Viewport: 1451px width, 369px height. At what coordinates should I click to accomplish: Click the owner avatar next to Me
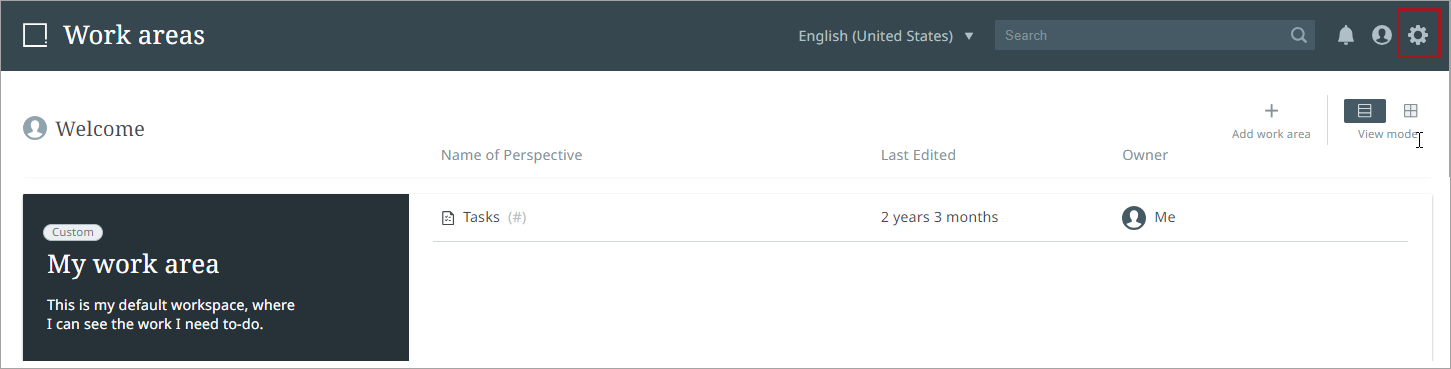coord(1133,217)
